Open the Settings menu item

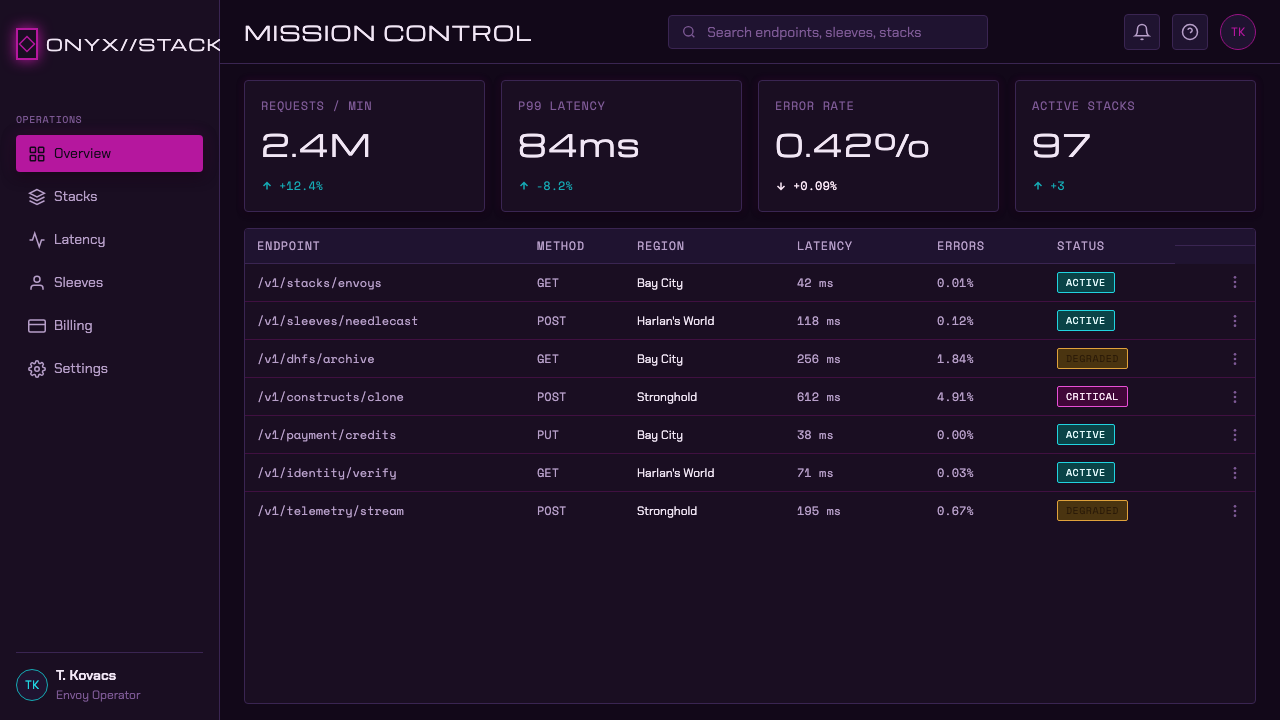pyautogui.click(x=109, y=369)
